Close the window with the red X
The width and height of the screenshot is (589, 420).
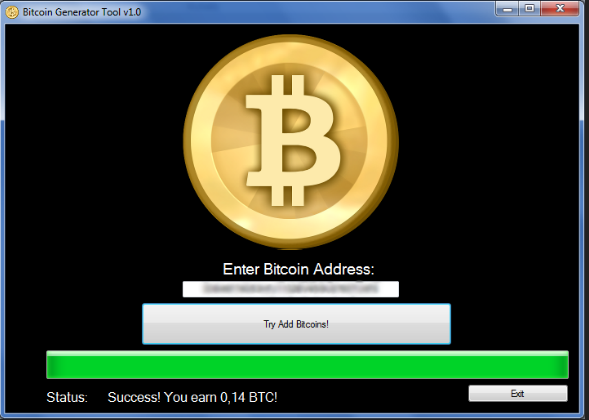click(560, 8)
